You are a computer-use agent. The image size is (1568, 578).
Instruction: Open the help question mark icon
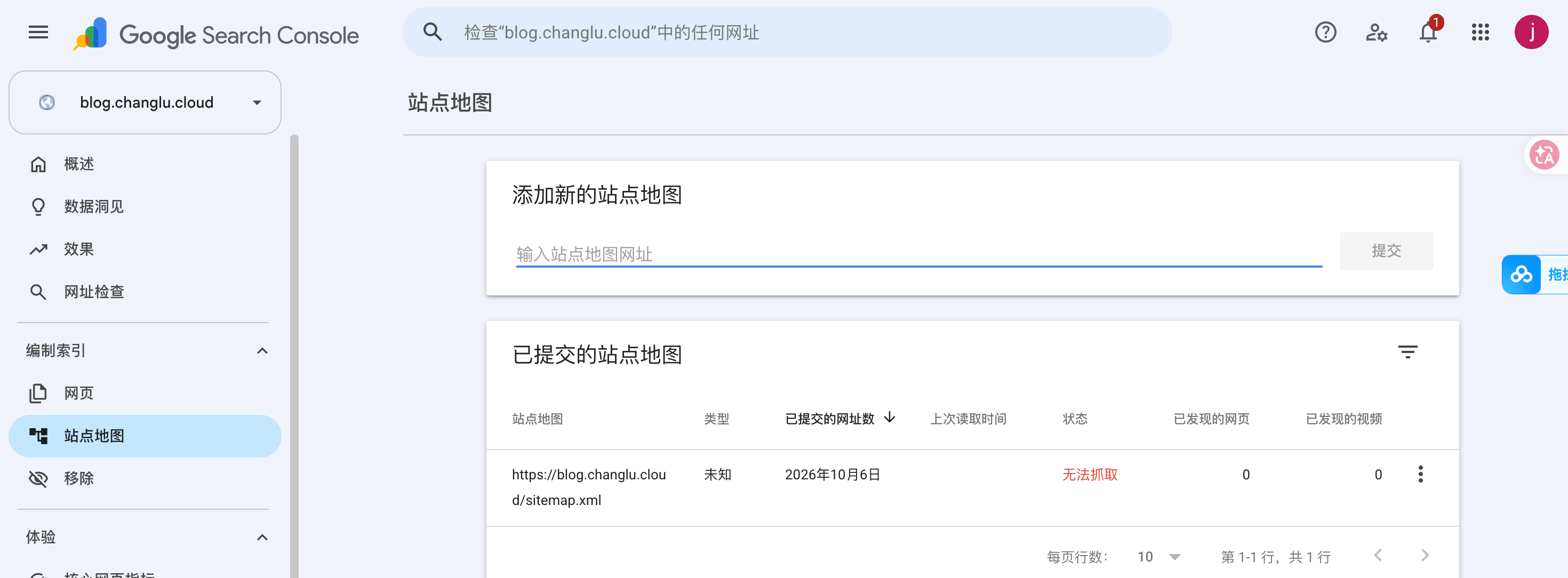(x=1325, y=32)
